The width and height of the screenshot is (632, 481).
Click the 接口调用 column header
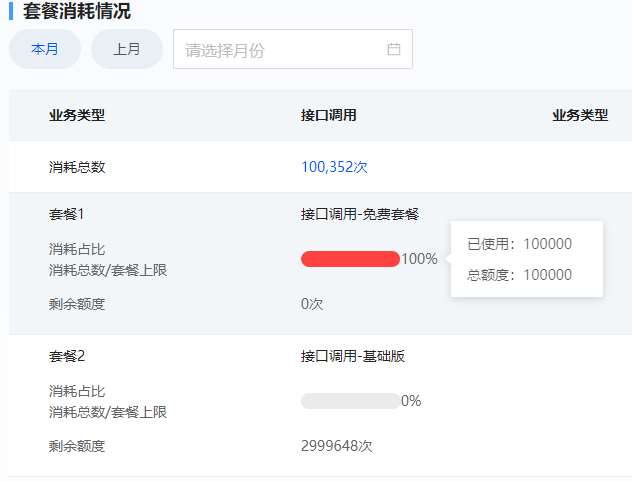(x=328, y=115)
